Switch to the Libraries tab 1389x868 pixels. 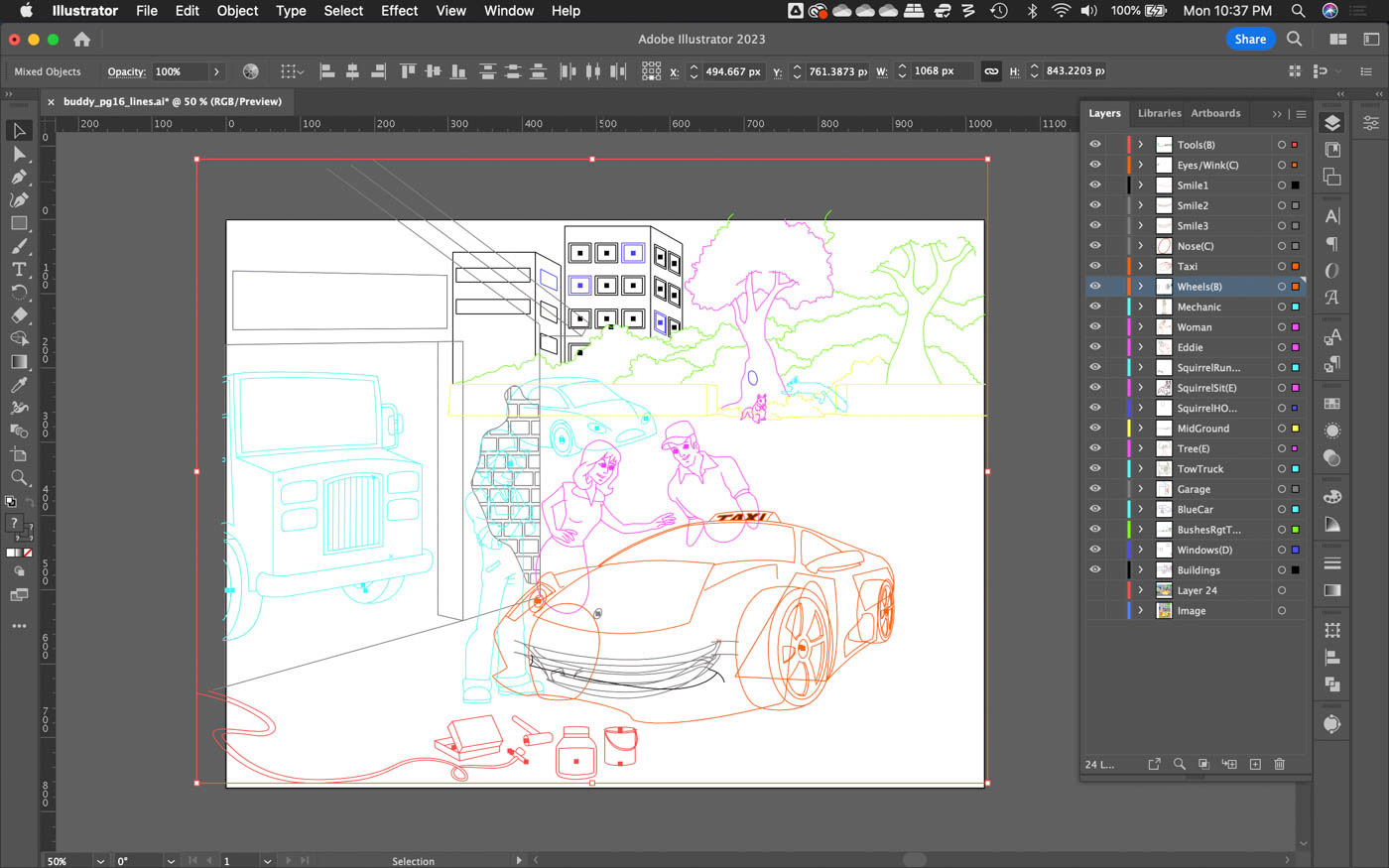point(1159,113)
